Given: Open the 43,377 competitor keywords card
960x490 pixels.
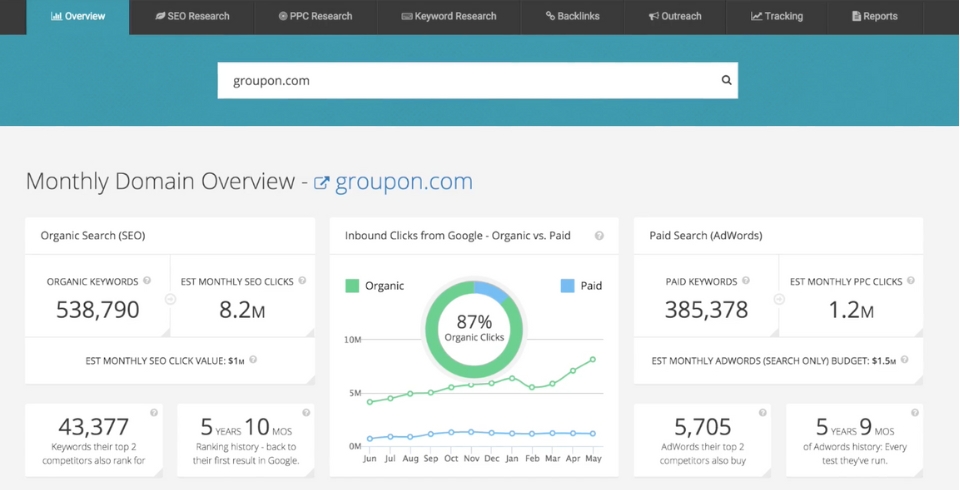Looking at the screenshot, I should click(x=94, y=440).
